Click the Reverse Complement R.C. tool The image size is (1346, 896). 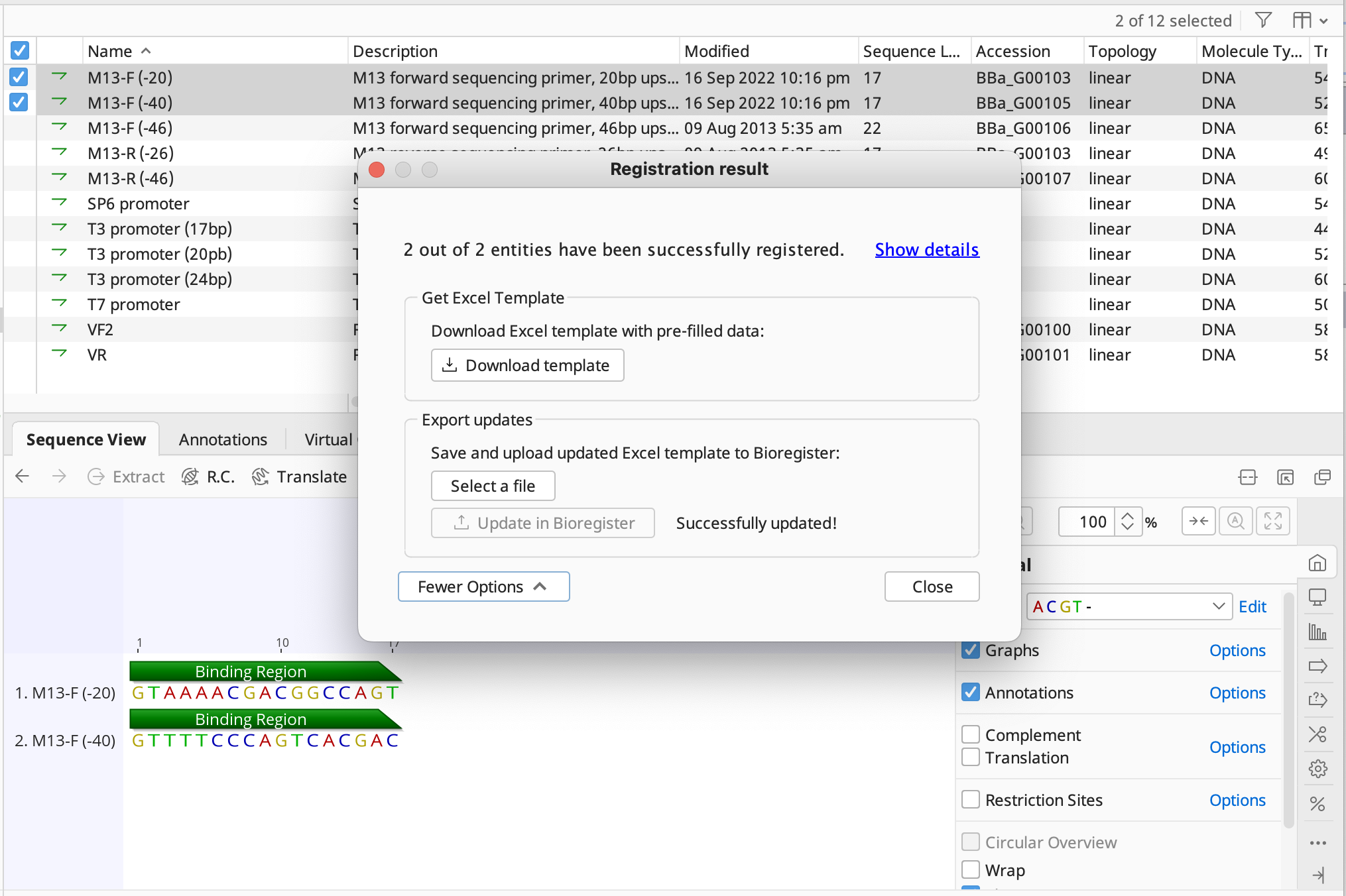click(208, 476)
